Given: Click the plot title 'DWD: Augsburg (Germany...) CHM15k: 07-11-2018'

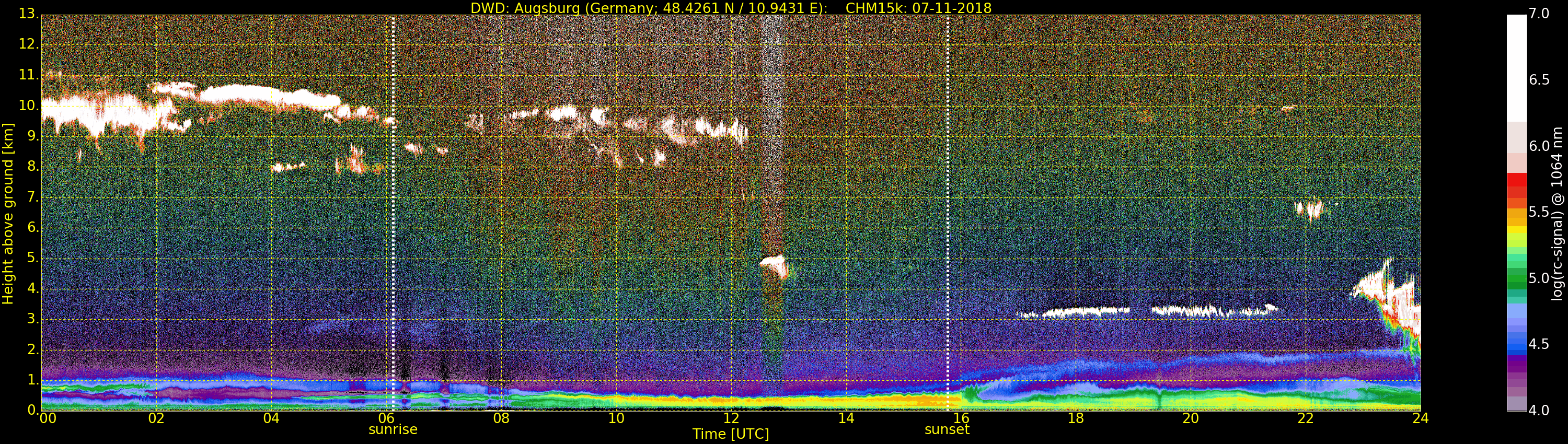Looking at the screenshot, I should click(731, 8).
